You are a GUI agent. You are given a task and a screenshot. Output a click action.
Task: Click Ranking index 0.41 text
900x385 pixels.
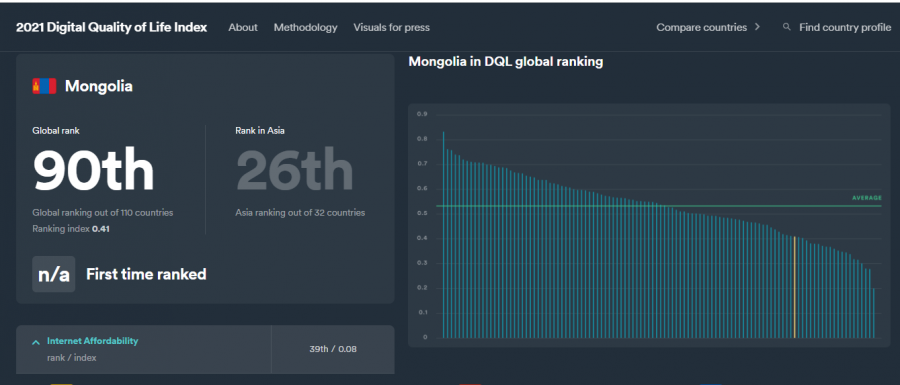71,229
